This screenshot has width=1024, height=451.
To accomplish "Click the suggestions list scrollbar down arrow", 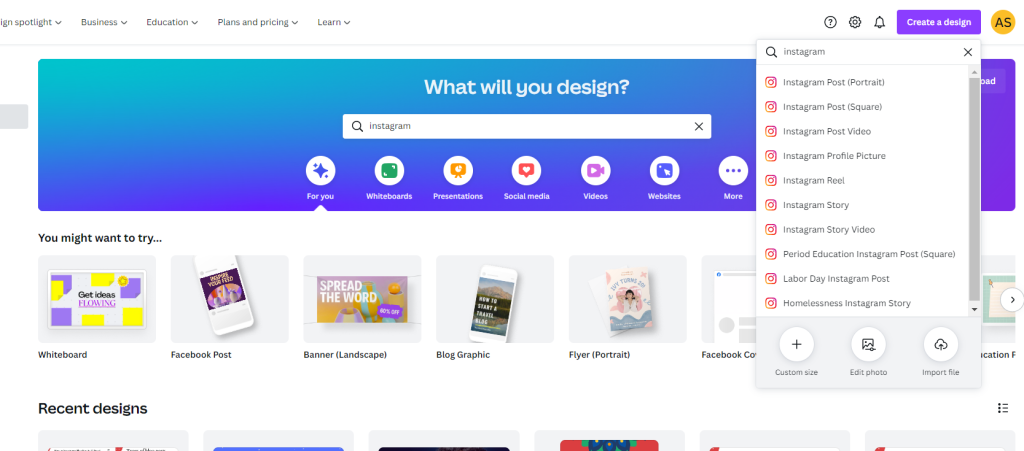I will (974, 309).
